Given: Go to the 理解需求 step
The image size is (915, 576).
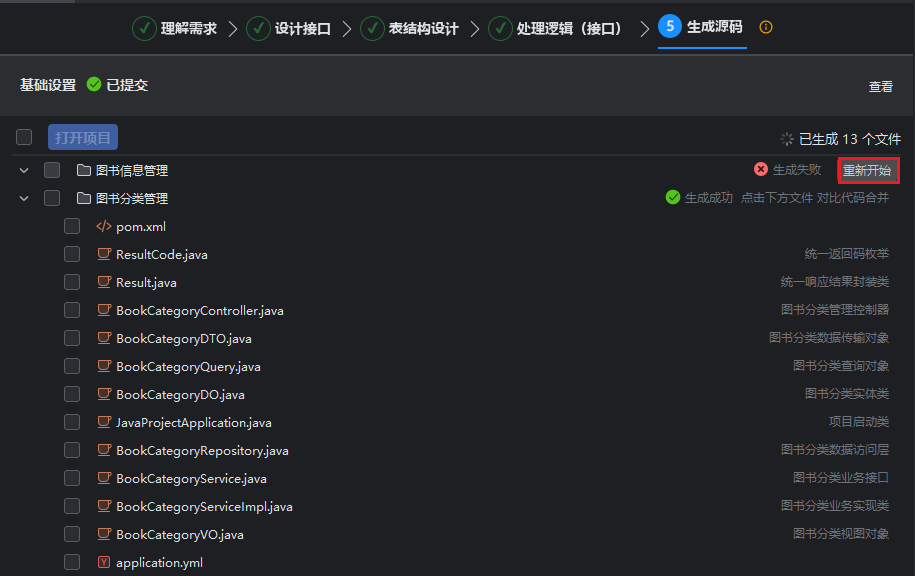Looking at the screenshot, I should pyautogui.click(x=176, y=29).
